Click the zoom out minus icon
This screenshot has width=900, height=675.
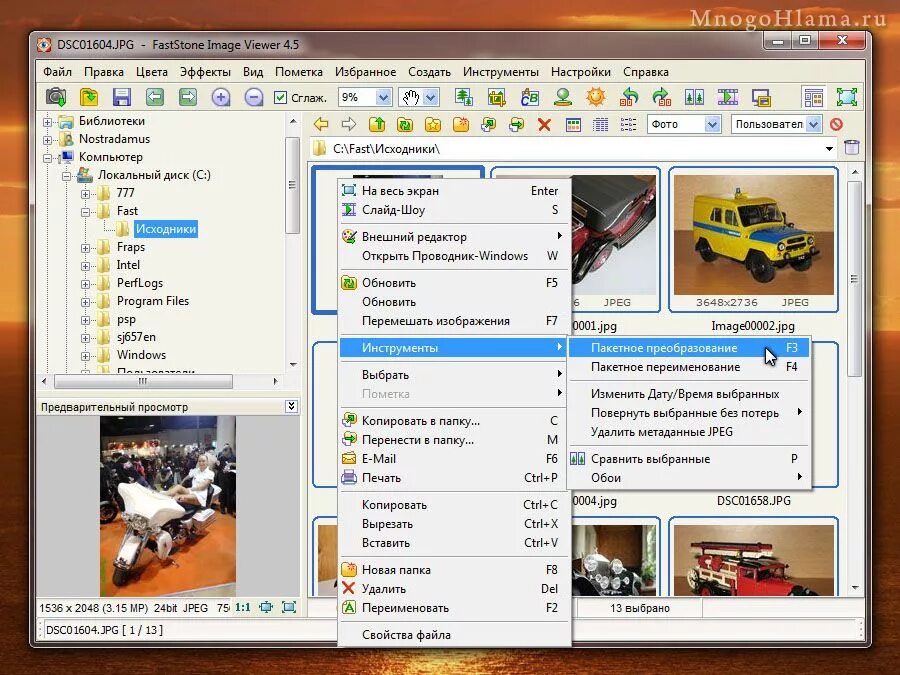pyautogui.click(x=253, y=97)
